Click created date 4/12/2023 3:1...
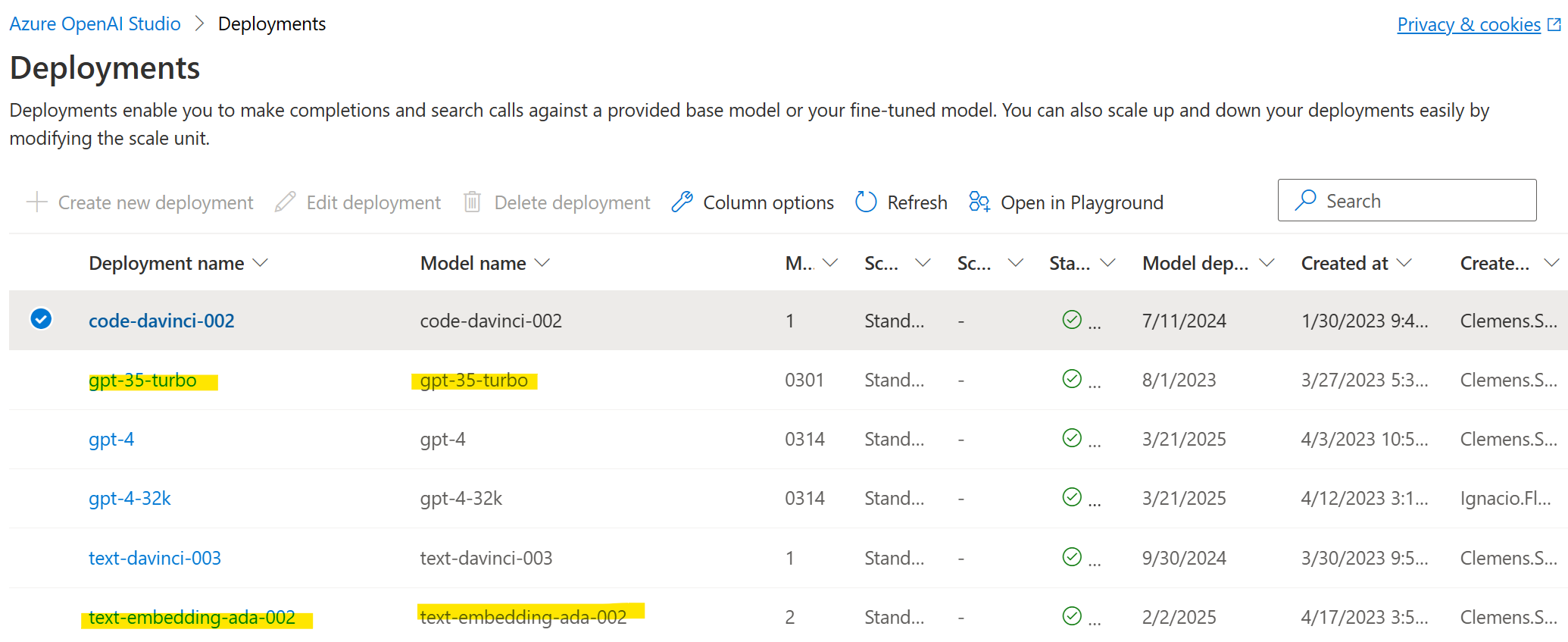This screenshot has height=642, width=1568. [1364, 498]
